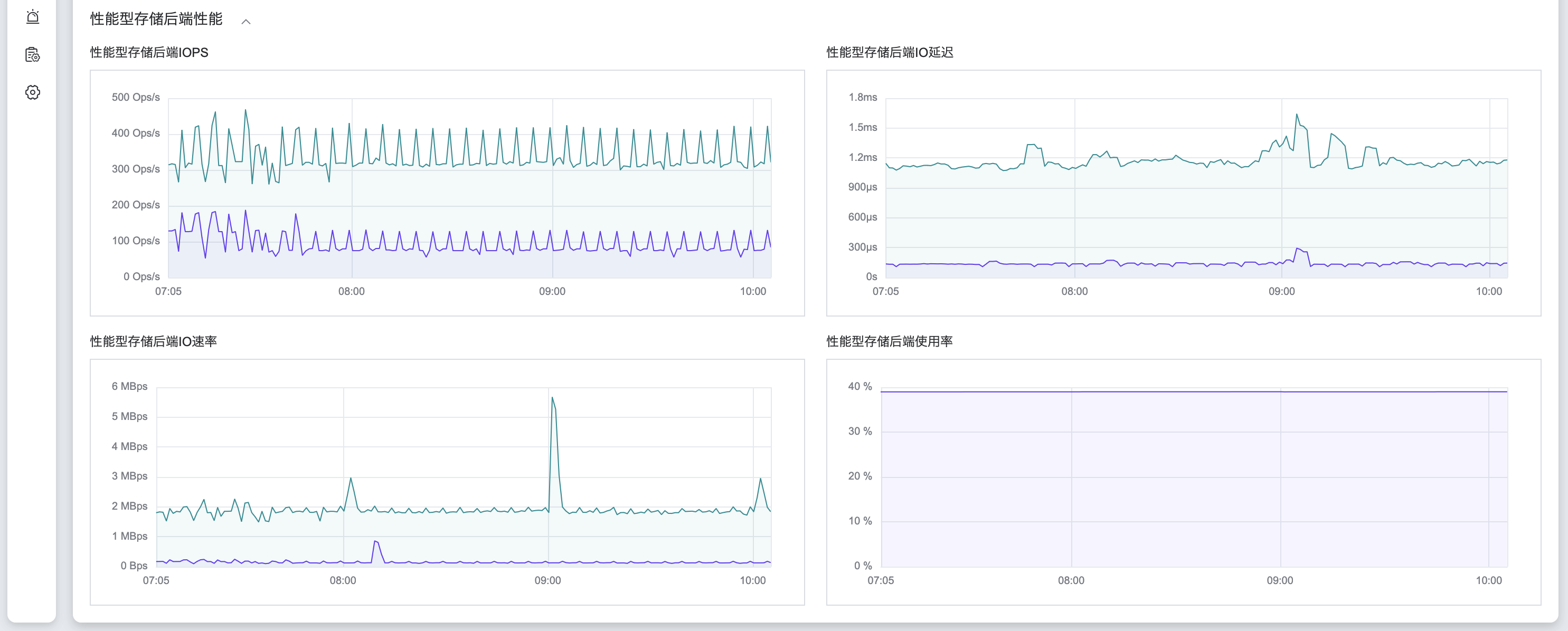Screen dimensions: 1568x631
Task: Click the 900μs axis label in latency chart
Action: [x=863, y=187]
